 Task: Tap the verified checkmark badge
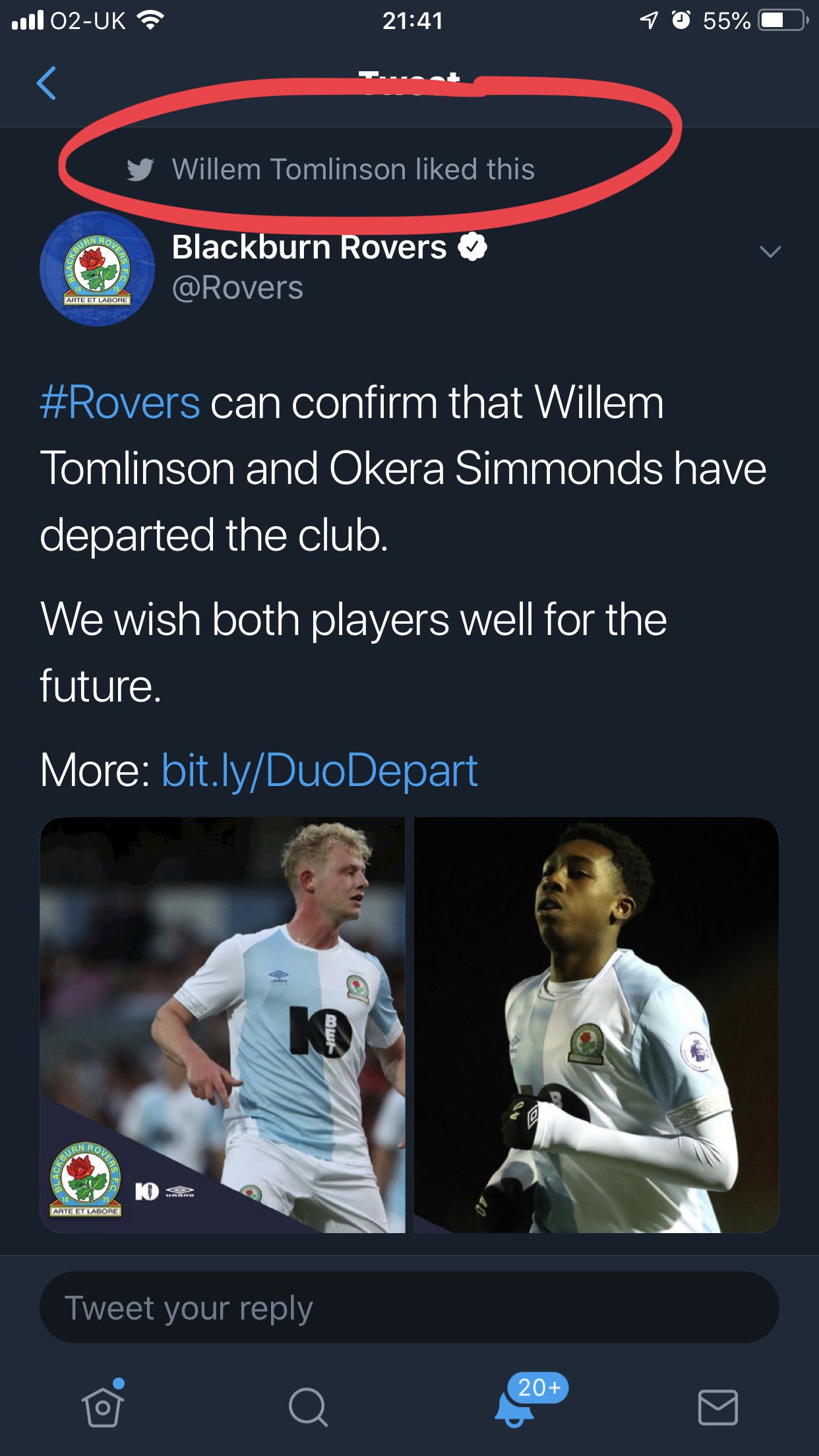[x=473, y=247]
